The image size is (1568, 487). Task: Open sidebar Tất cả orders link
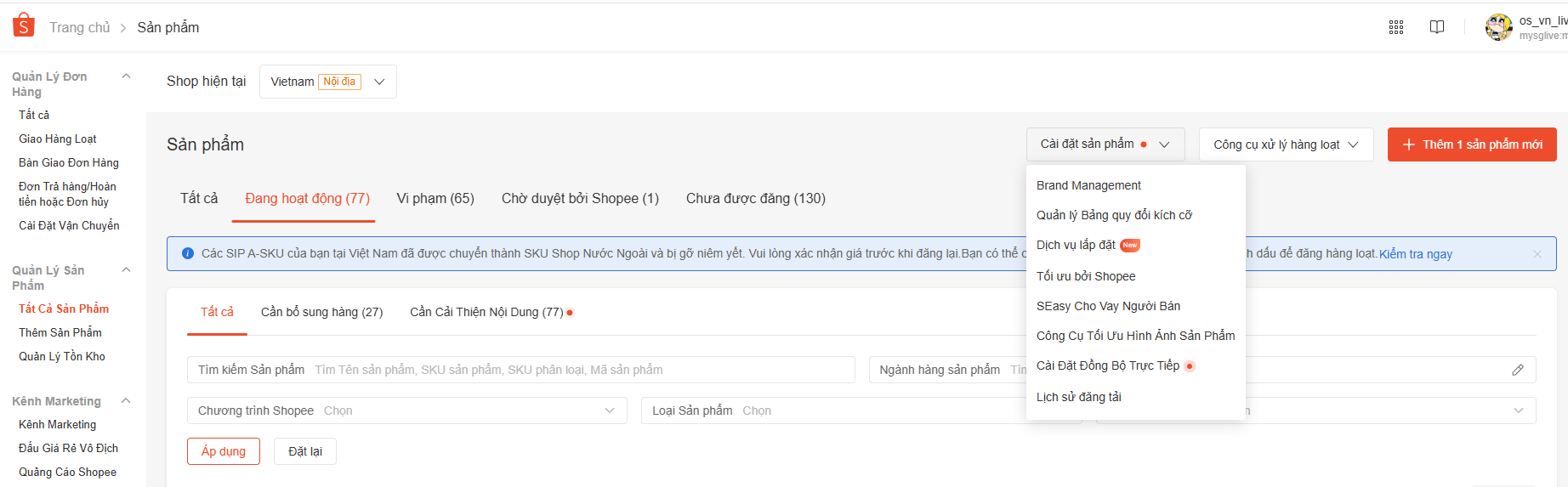point(34,115)
